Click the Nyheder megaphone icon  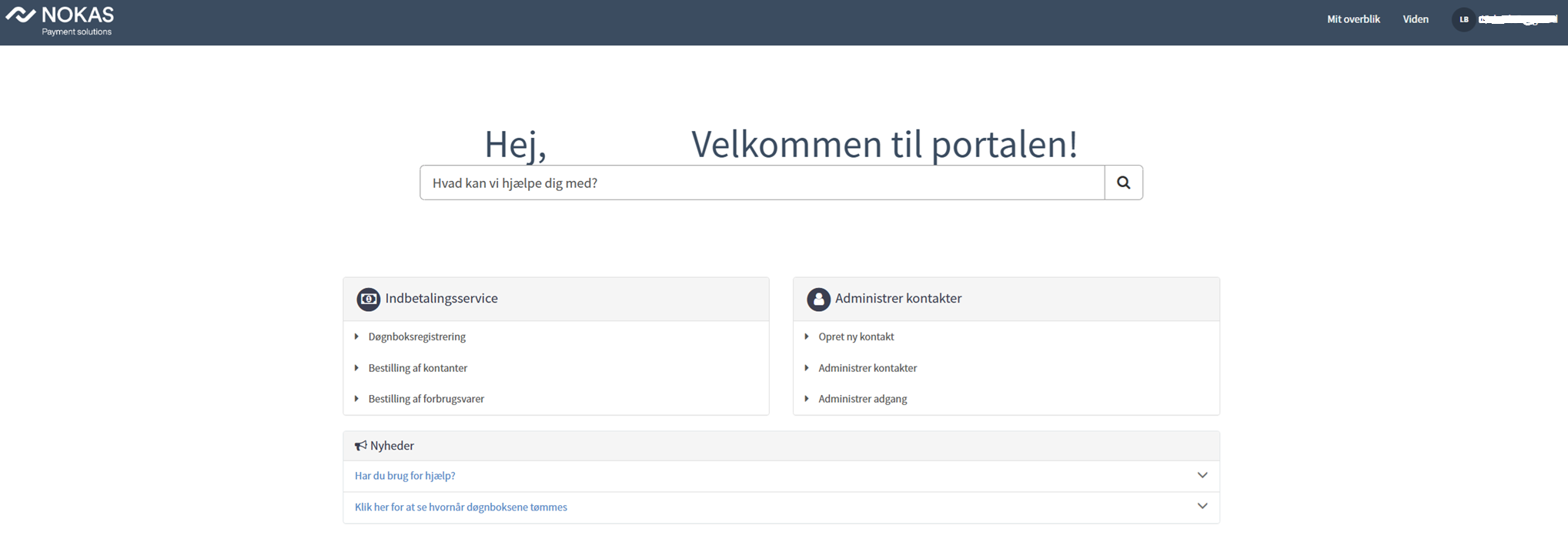pos(360,446)
